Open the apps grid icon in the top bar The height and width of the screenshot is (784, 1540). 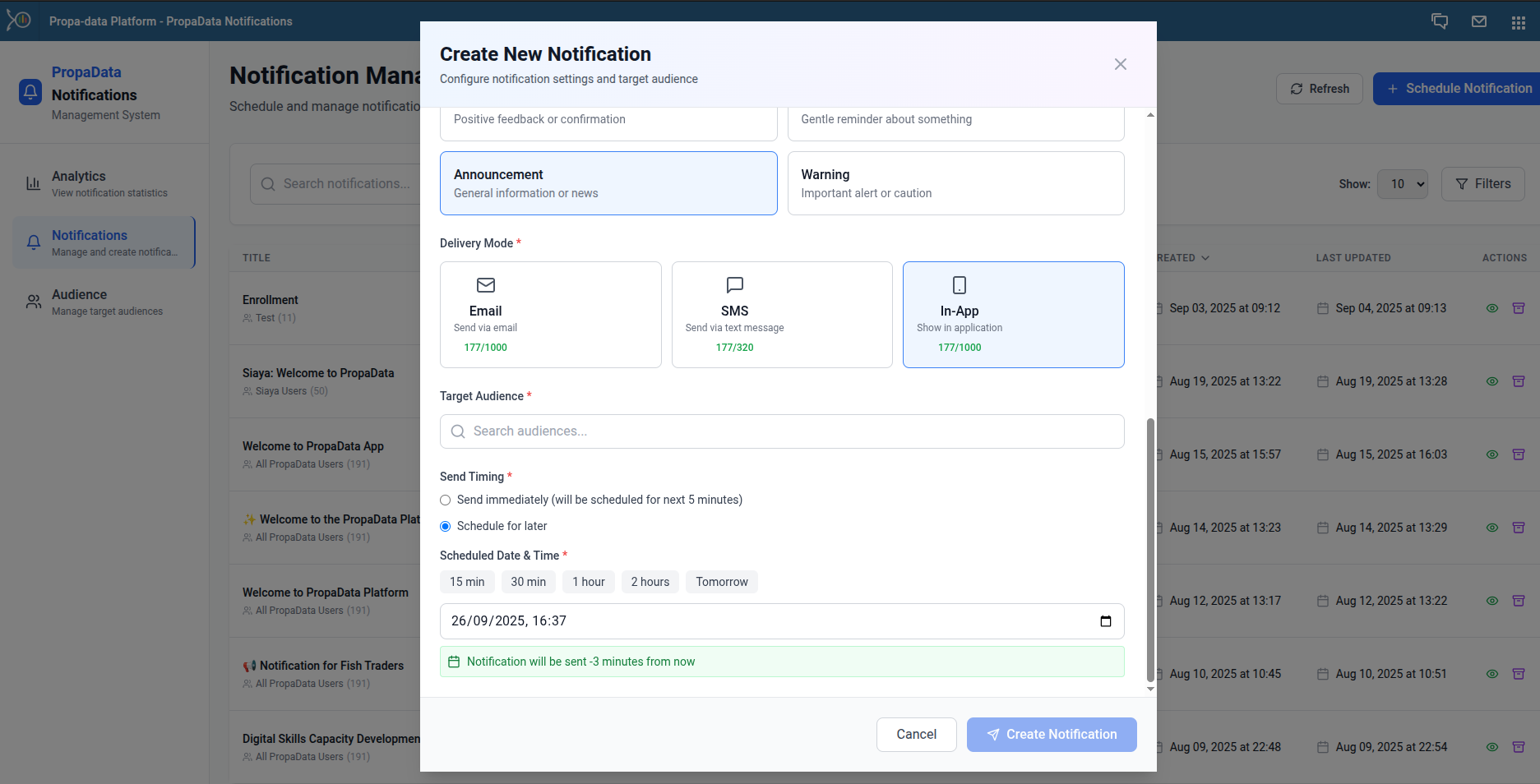pos(1519,21)
